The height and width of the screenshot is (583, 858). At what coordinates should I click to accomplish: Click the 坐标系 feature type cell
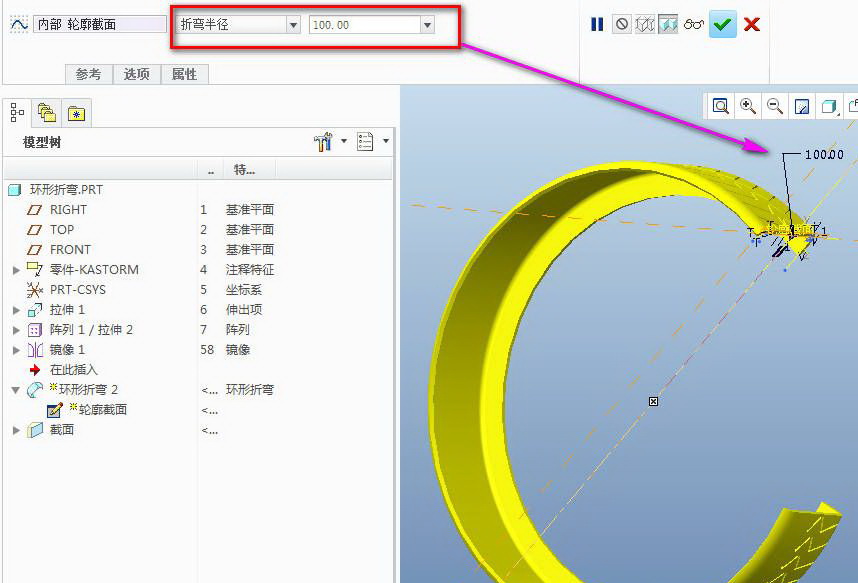(x=244, y=290)
